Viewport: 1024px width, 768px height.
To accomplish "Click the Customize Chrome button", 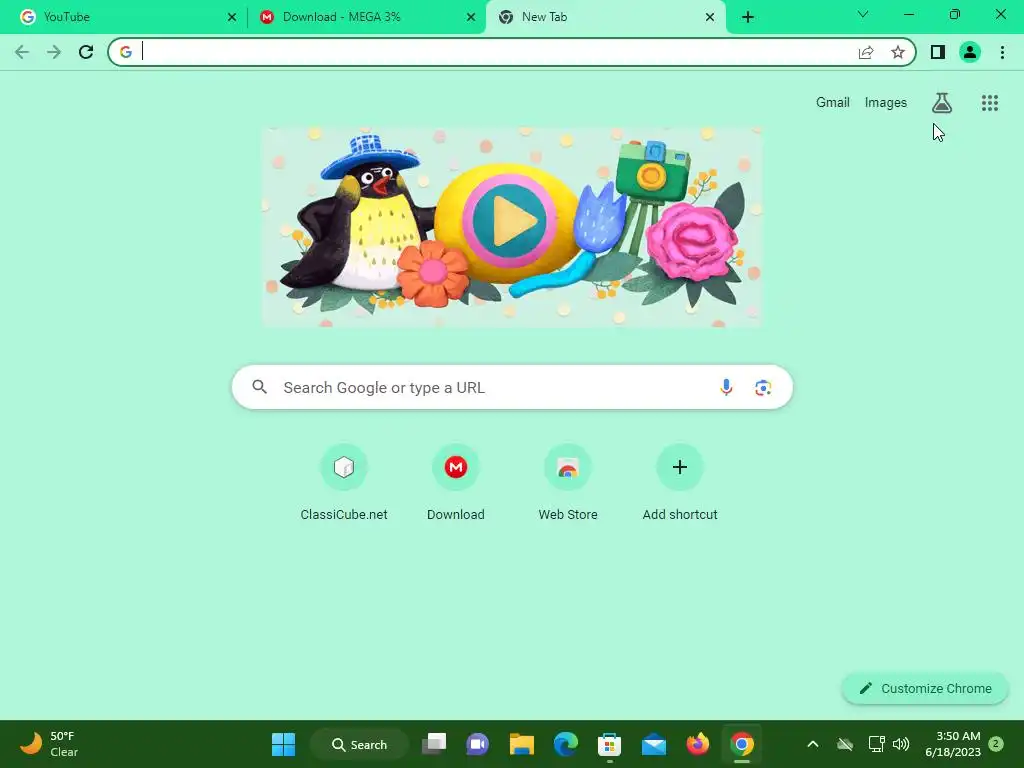I will (x=925, y=688).
